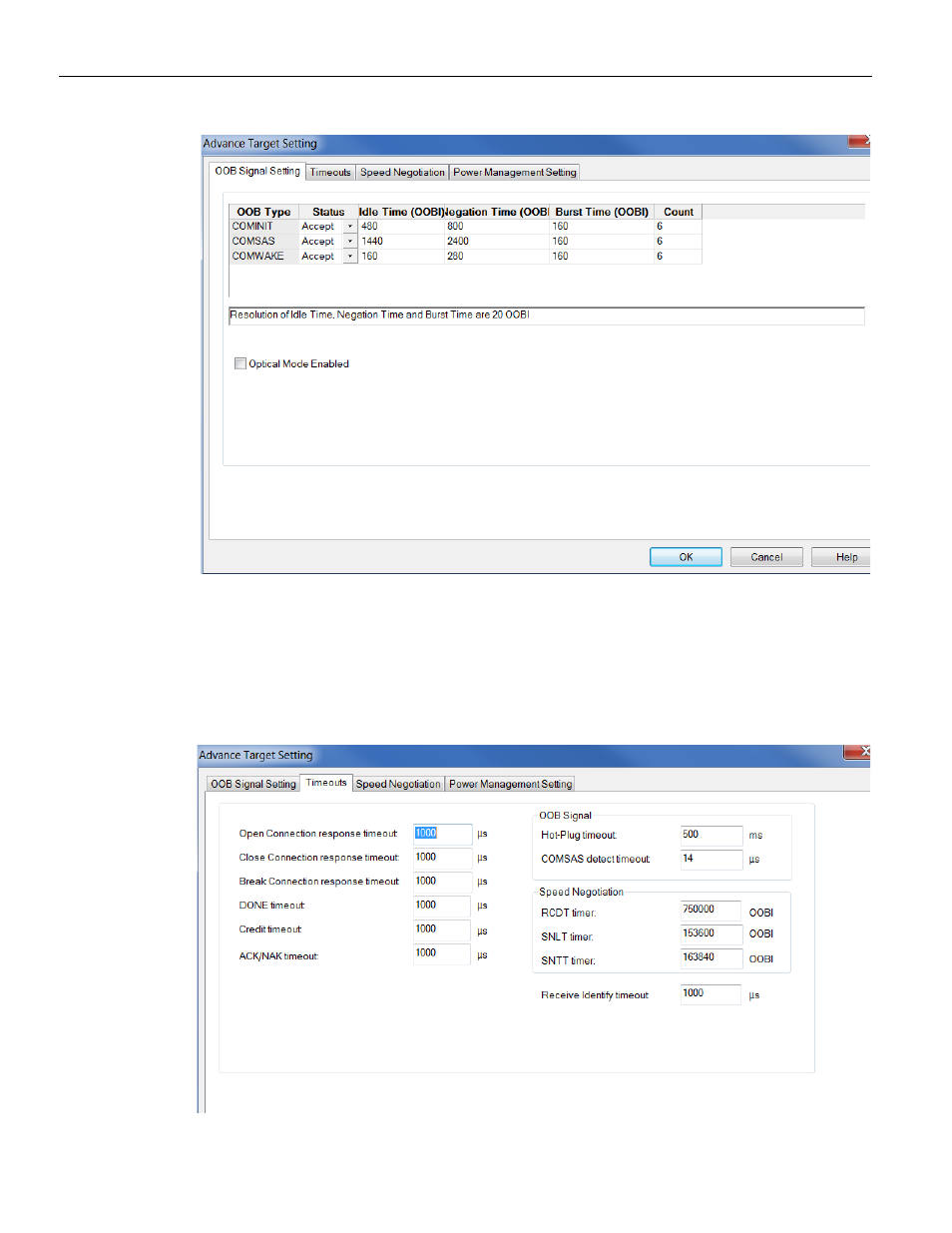Image resolution: width=952 pixels, height=1233 pixels.
Task: Select the COMSAS Burst Time cell
Action: [602, 242]
